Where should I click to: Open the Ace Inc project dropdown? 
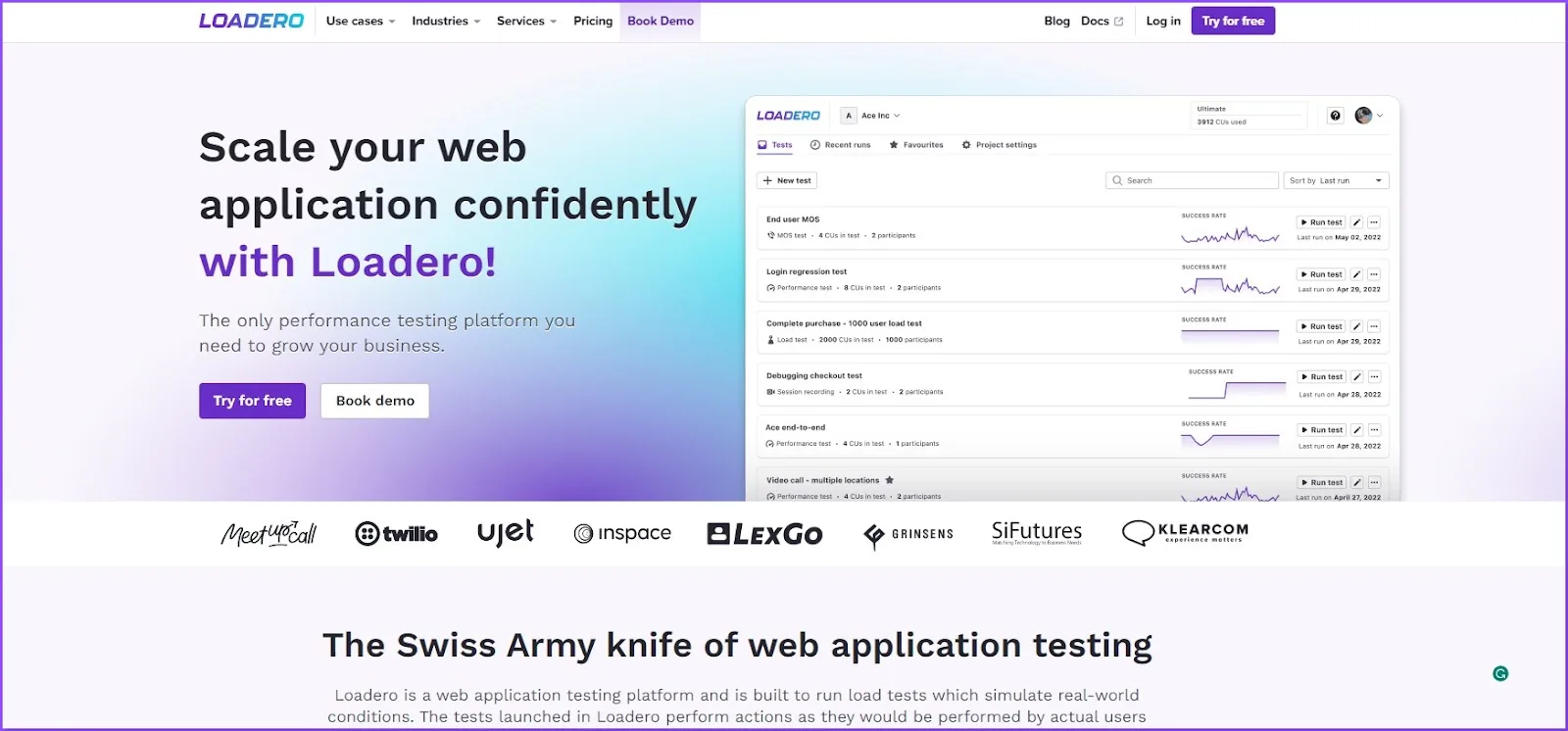[871, 116]
